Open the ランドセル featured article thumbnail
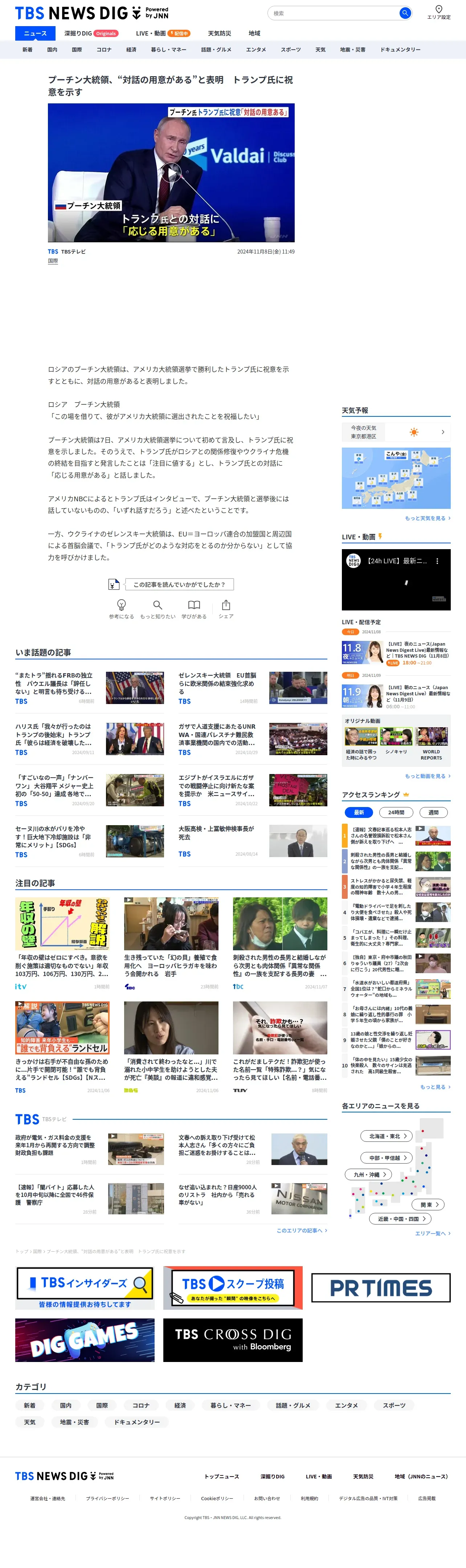Image resolution: width=466 pixels, height=1568 pixels. (62, 1028)
